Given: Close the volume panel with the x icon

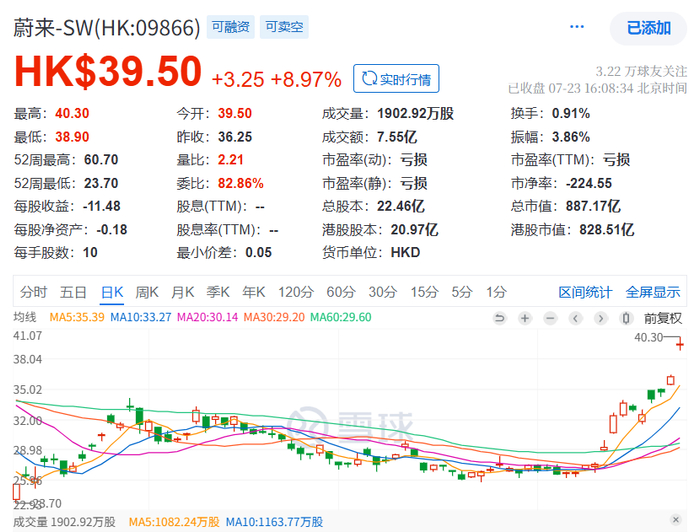Looking at the screenshot, I should pos(676,520).
